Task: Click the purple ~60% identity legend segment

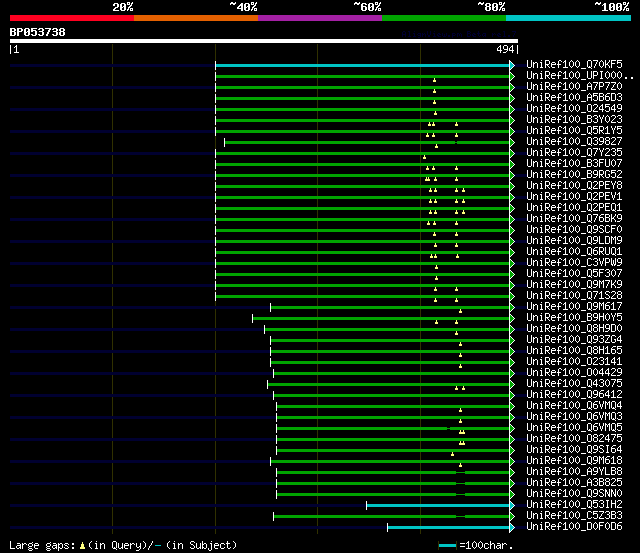Action: click(x=320, y=18)
